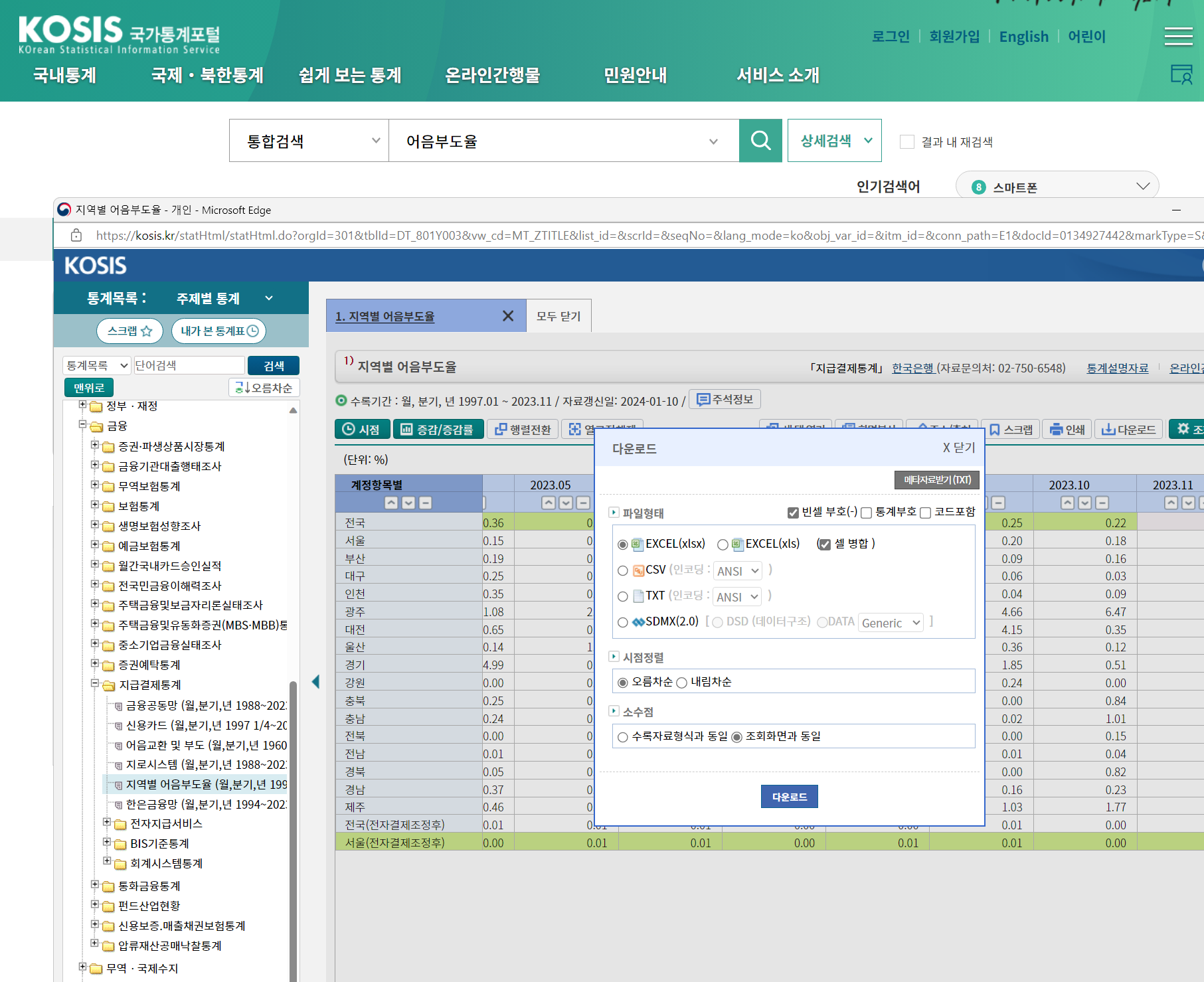Open the 통합검색 dropdown
Screen dimensions: 1204x982
pyautogui.click(x=309, y=141)
